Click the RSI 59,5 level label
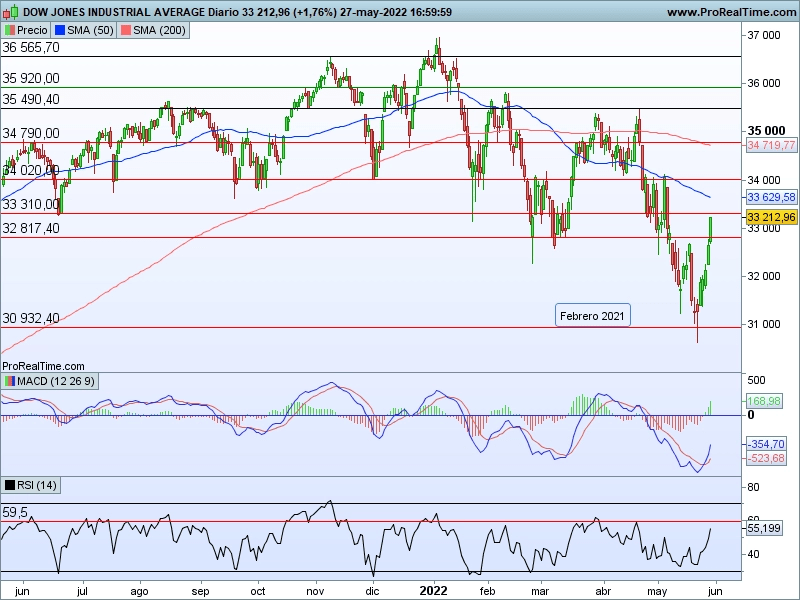The image size is (800, 600). click(15, 512)
